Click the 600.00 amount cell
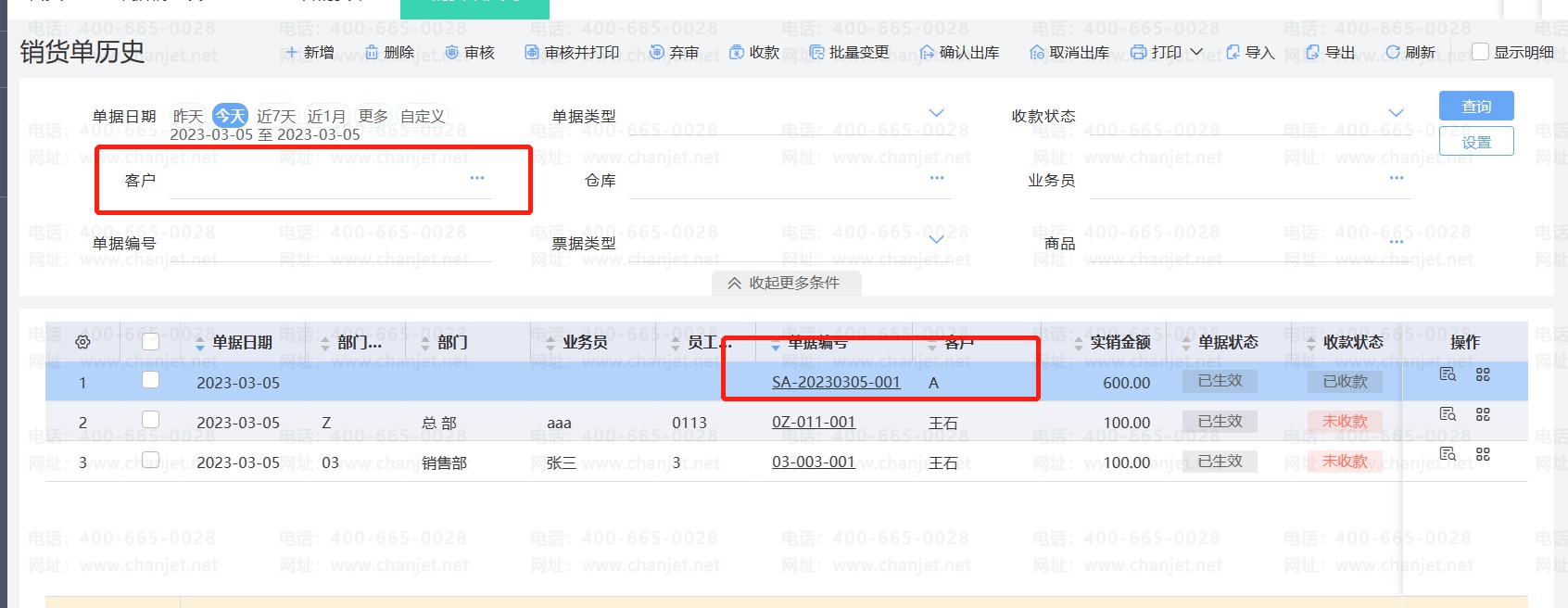The width and height of the screenshot is (1568, 608). [1127, 383]
